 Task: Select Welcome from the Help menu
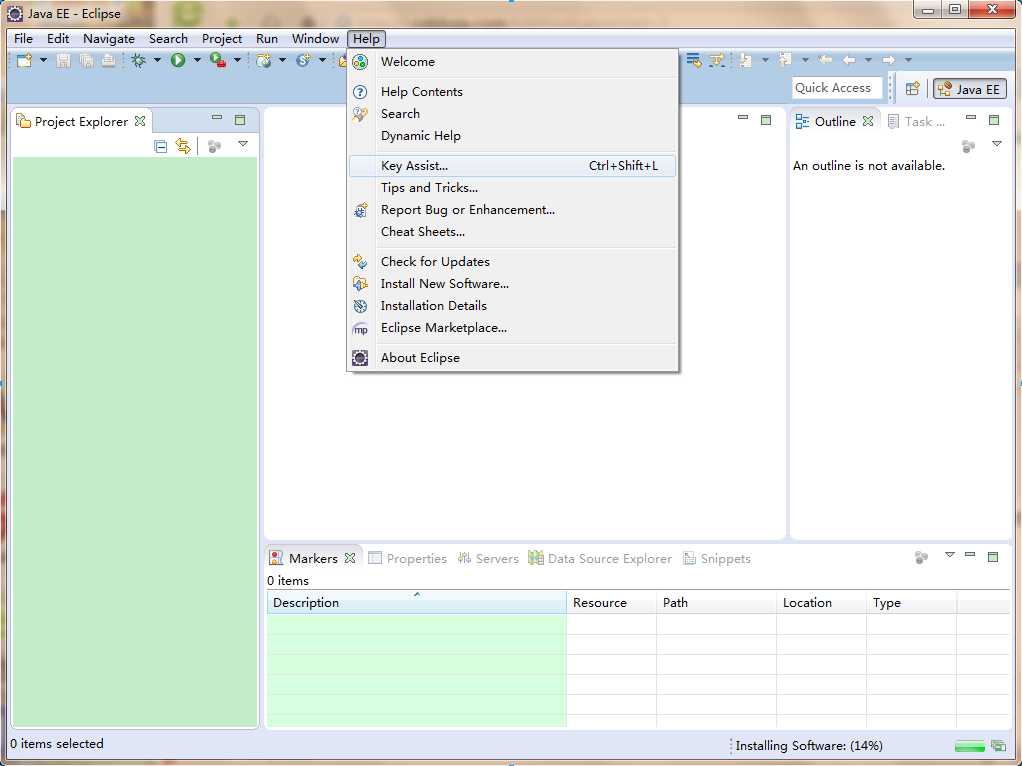coord(513,62)
